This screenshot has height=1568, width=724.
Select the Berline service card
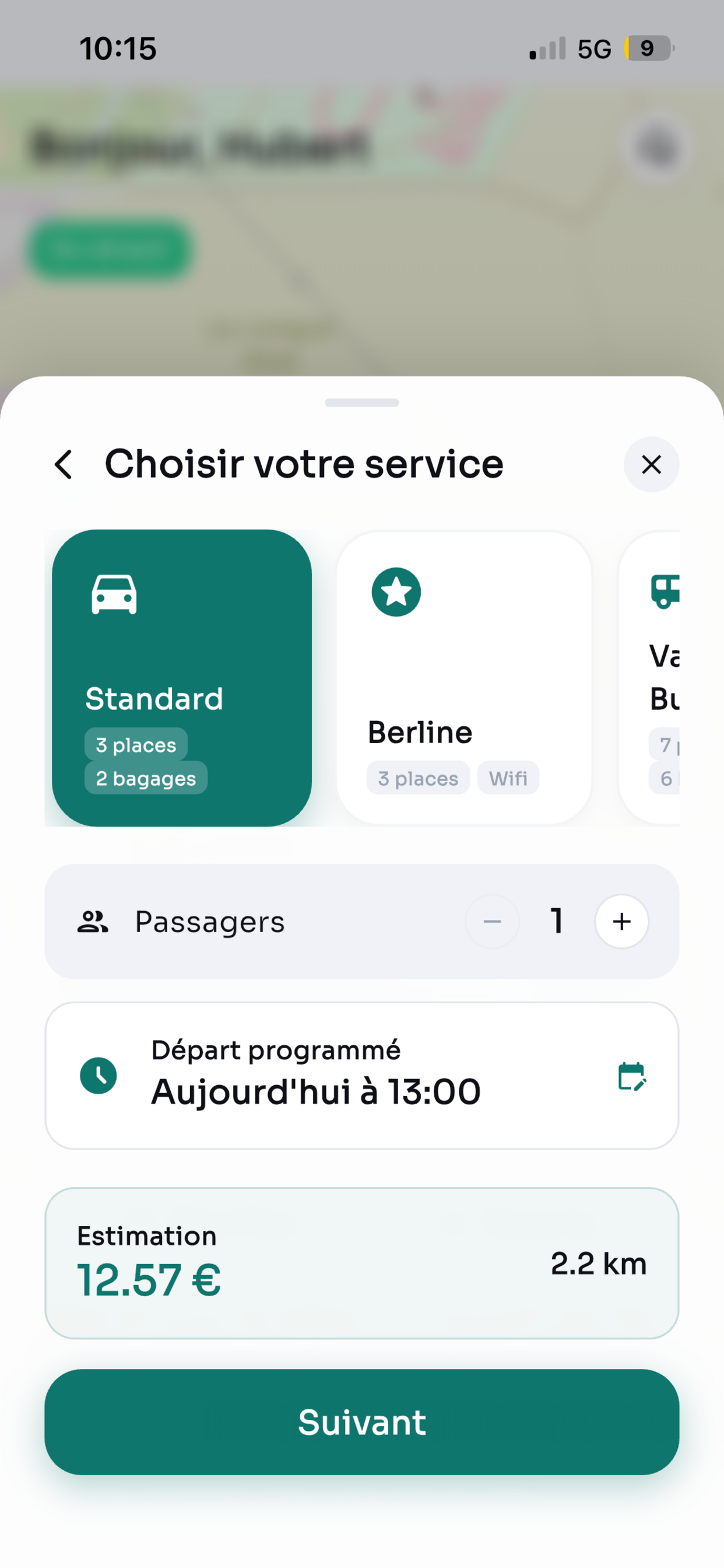pos(463,677)
